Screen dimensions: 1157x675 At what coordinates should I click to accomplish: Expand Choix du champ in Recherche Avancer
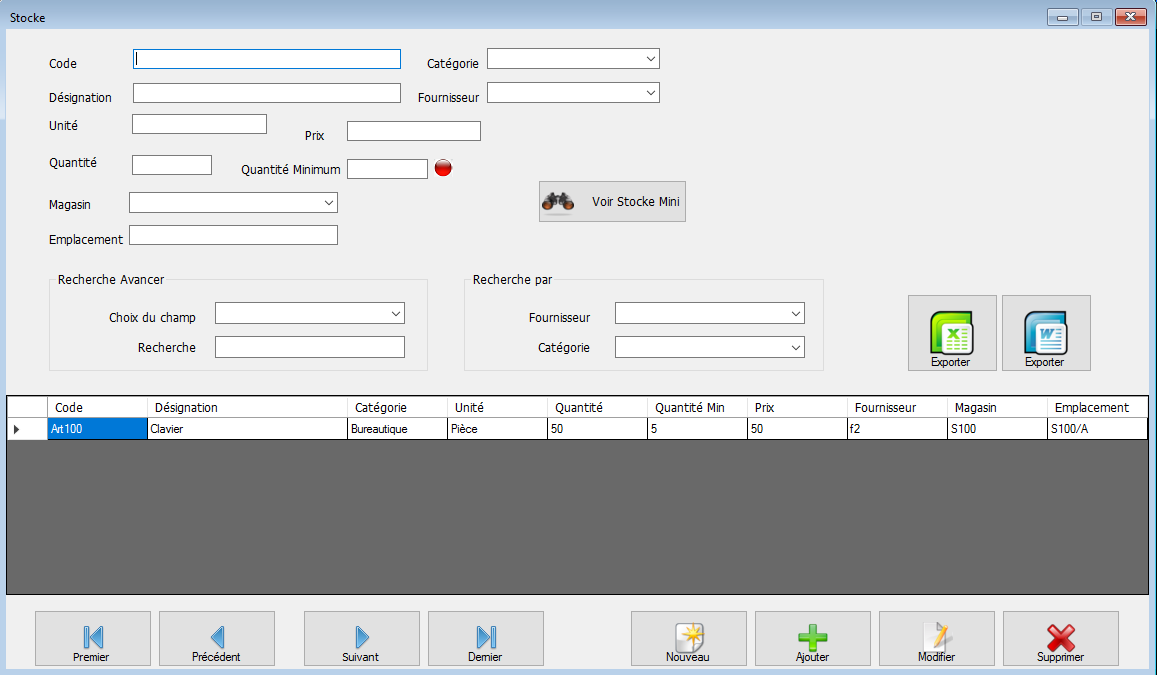[x=396, y=313]
